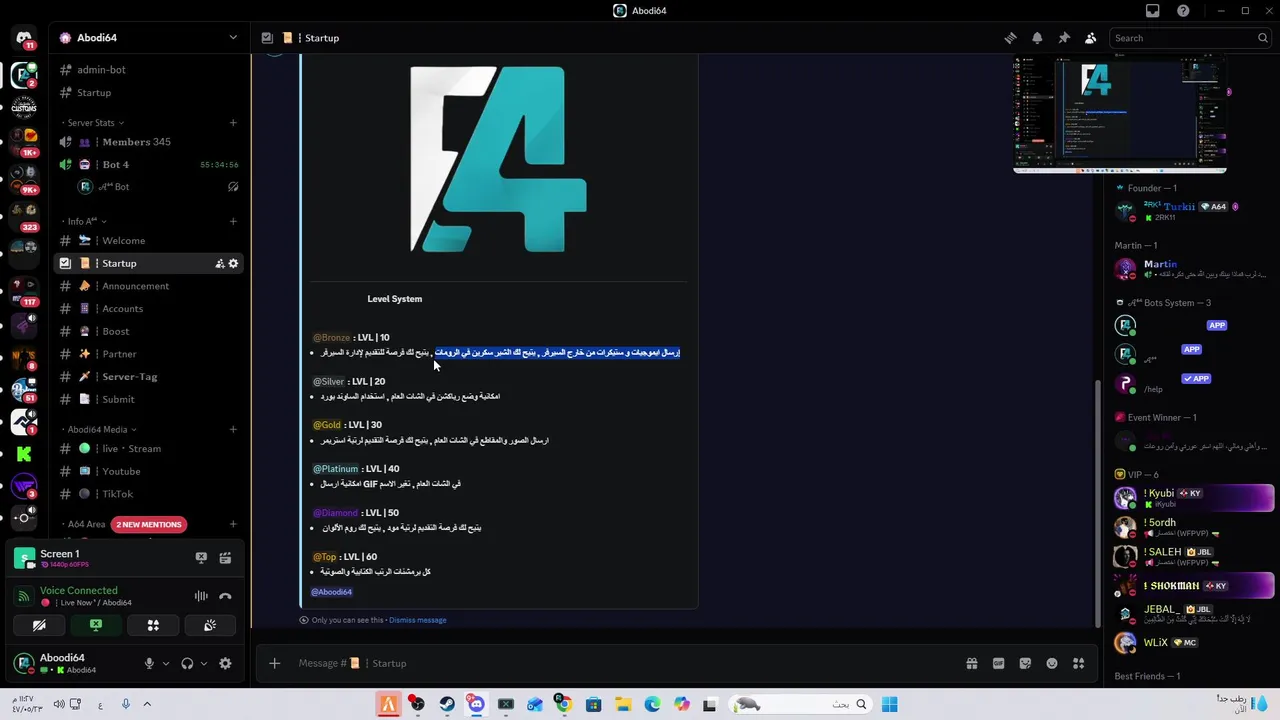
Task: Open the Welcome channel
Action: [x=149, y=240]
